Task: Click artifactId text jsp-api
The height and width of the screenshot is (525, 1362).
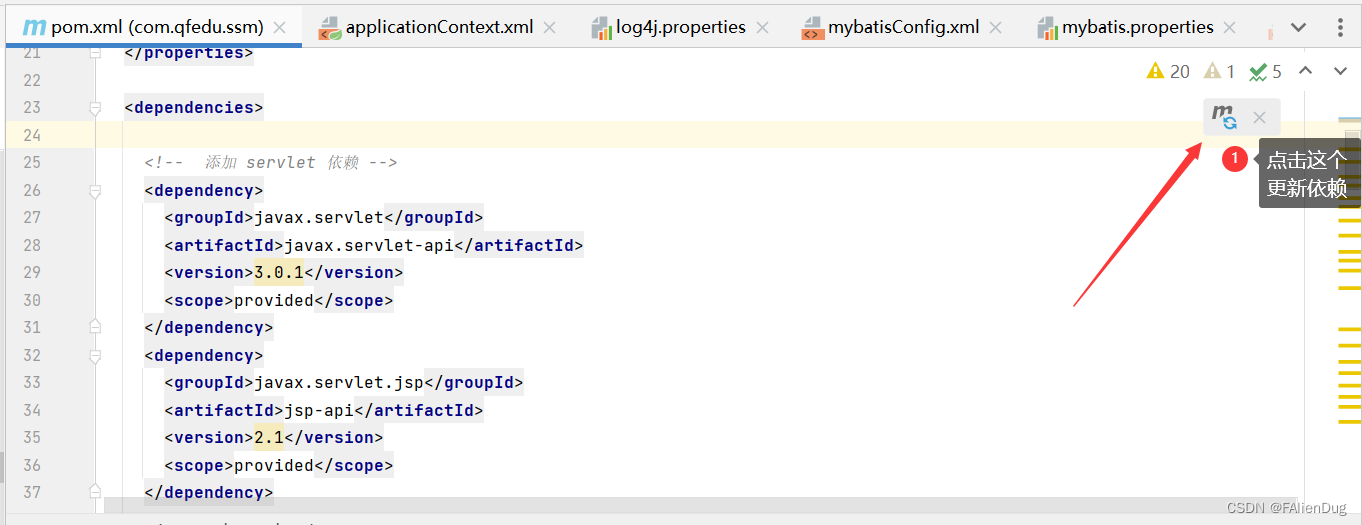Action: pos(318,410)
